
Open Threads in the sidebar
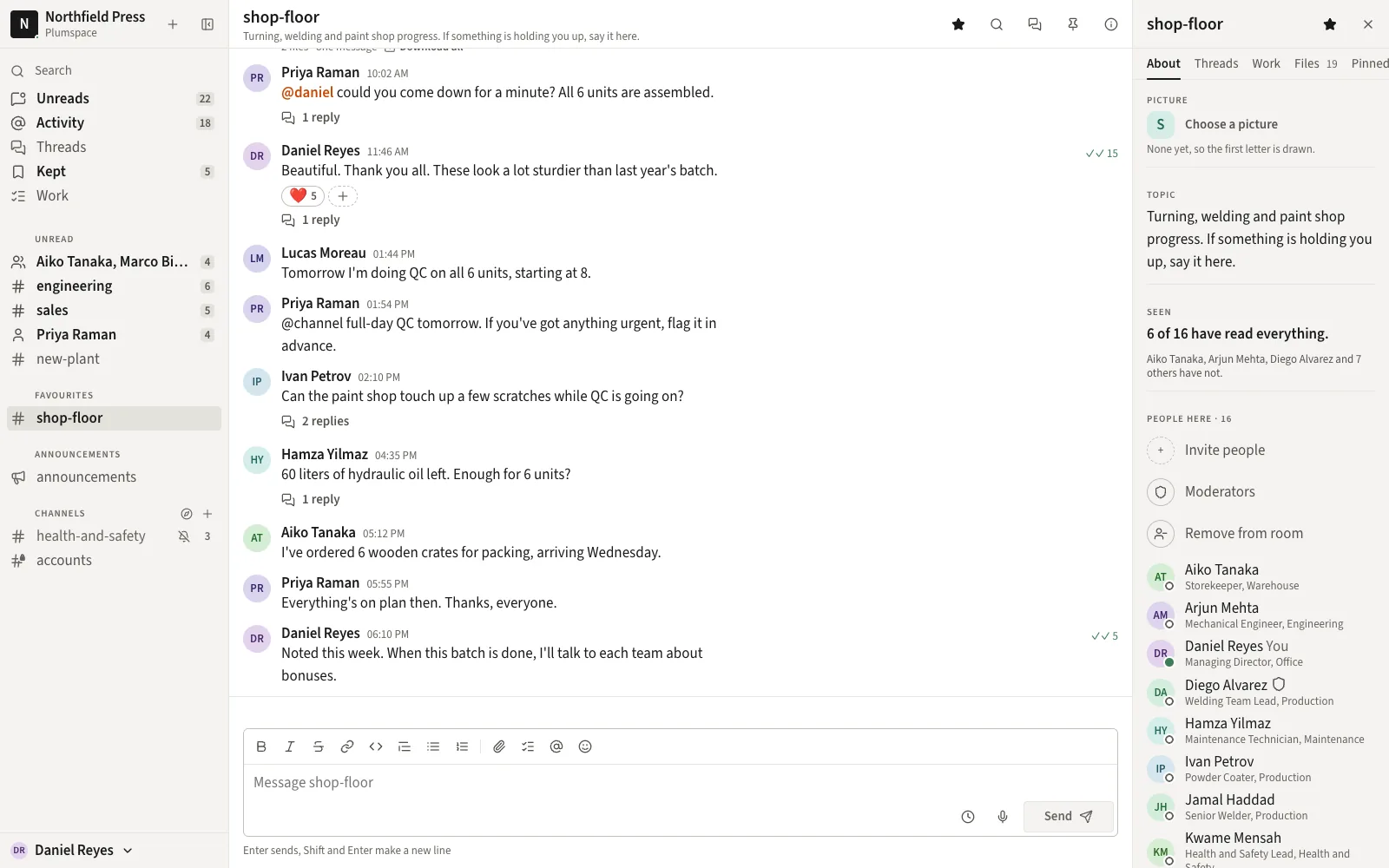tap(114, 147)
